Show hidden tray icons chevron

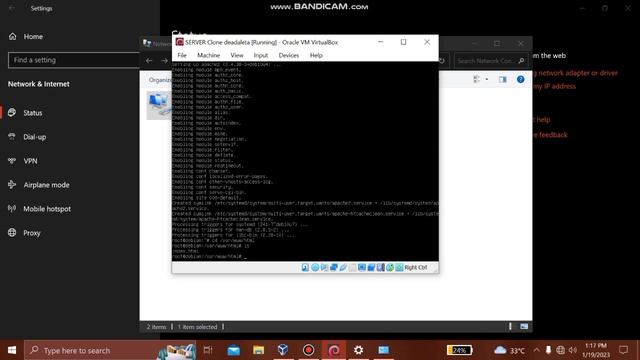[536, 350]
